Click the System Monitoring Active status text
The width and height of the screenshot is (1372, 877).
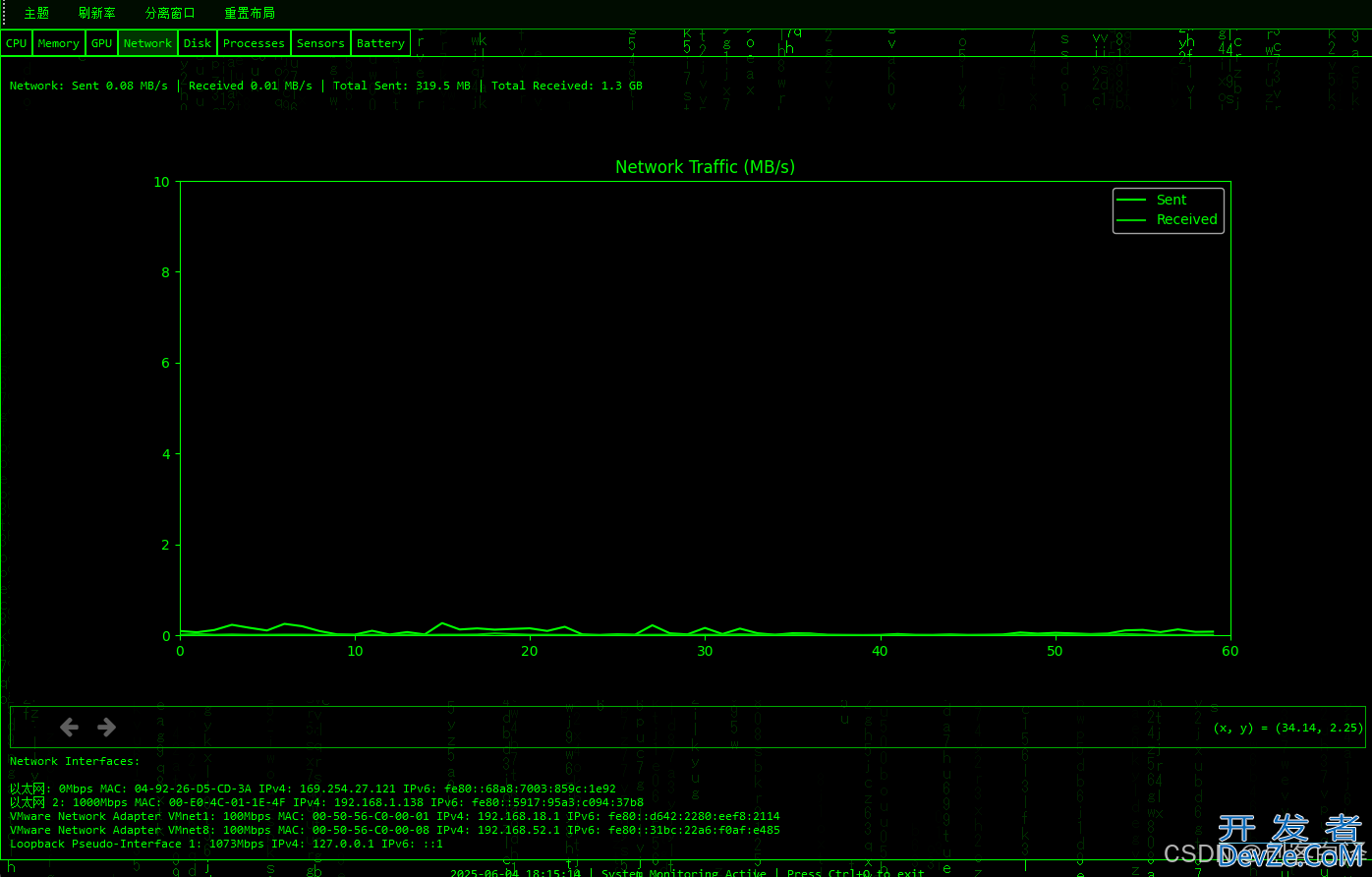pyautogui.click(x=684, y=873)
